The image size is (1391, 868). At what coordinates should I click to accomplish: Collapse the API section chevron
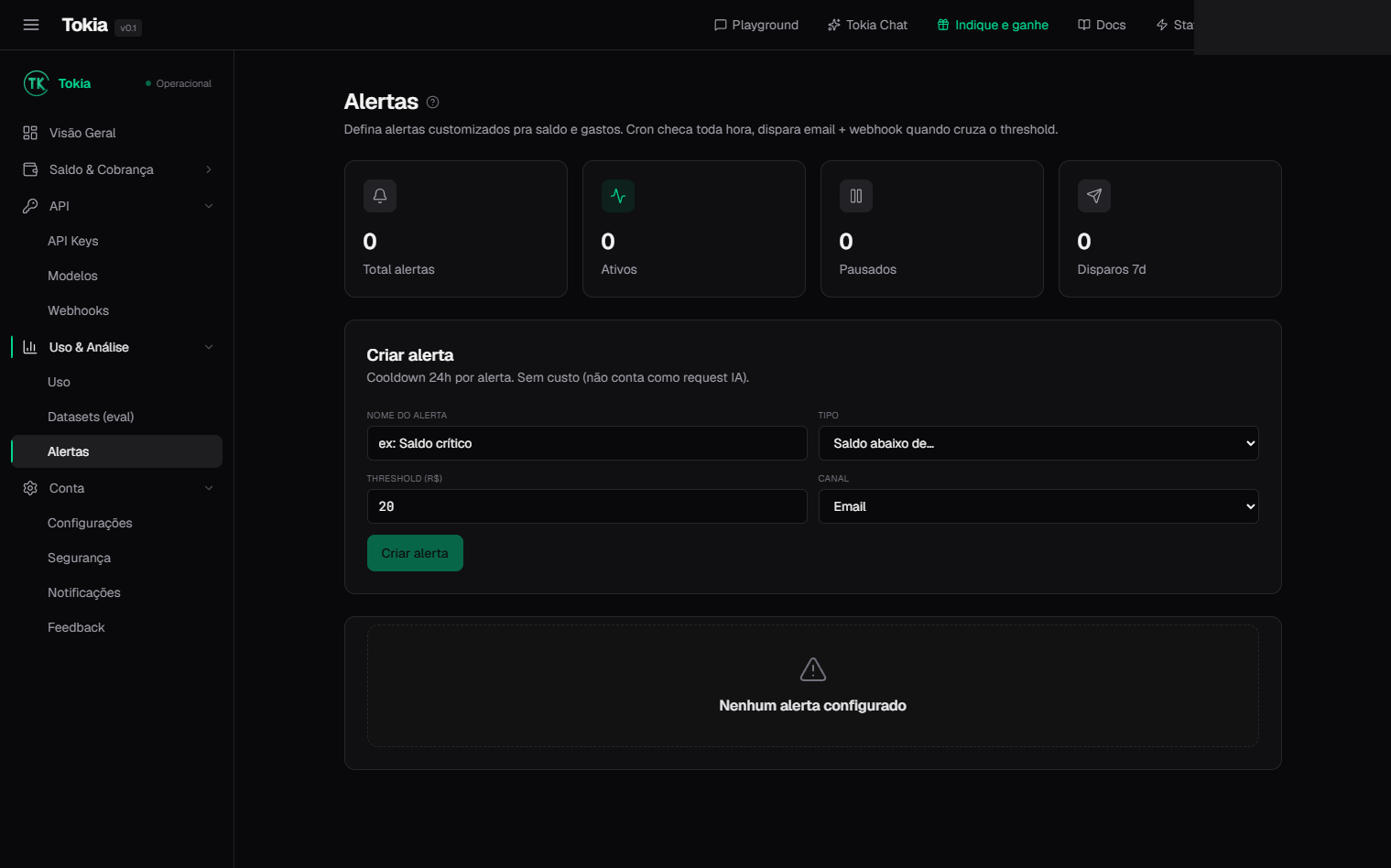pyautogui.click(x=209, y=206)
